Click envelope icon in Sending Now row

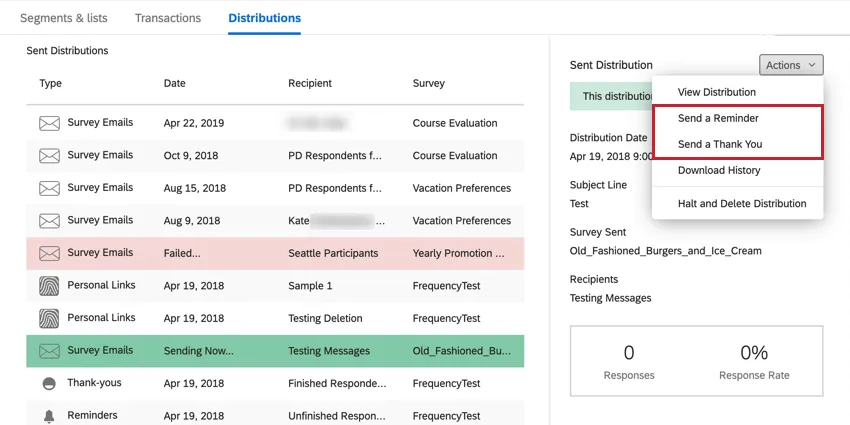(49, 351)
